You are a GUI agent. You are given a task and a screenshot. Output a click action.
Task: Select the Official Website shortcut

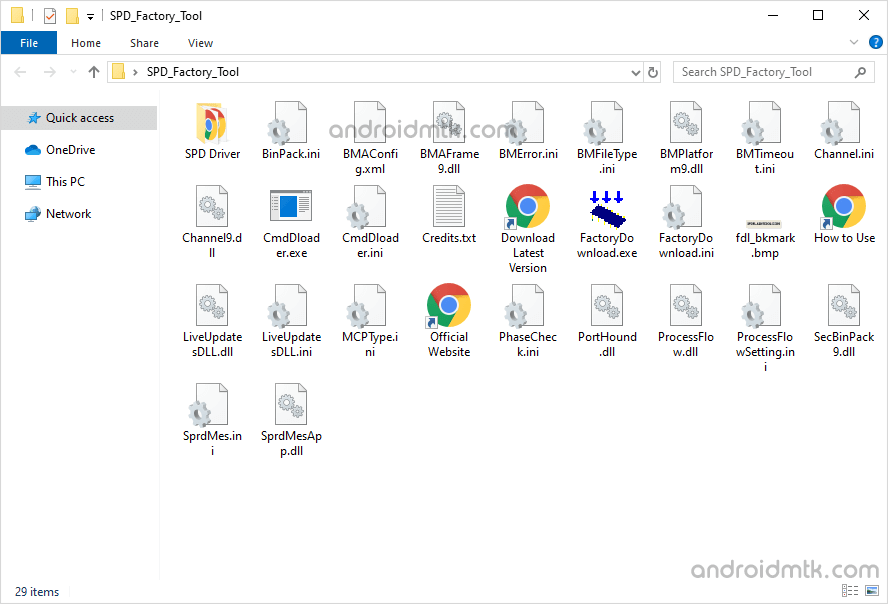coord(449,321)
